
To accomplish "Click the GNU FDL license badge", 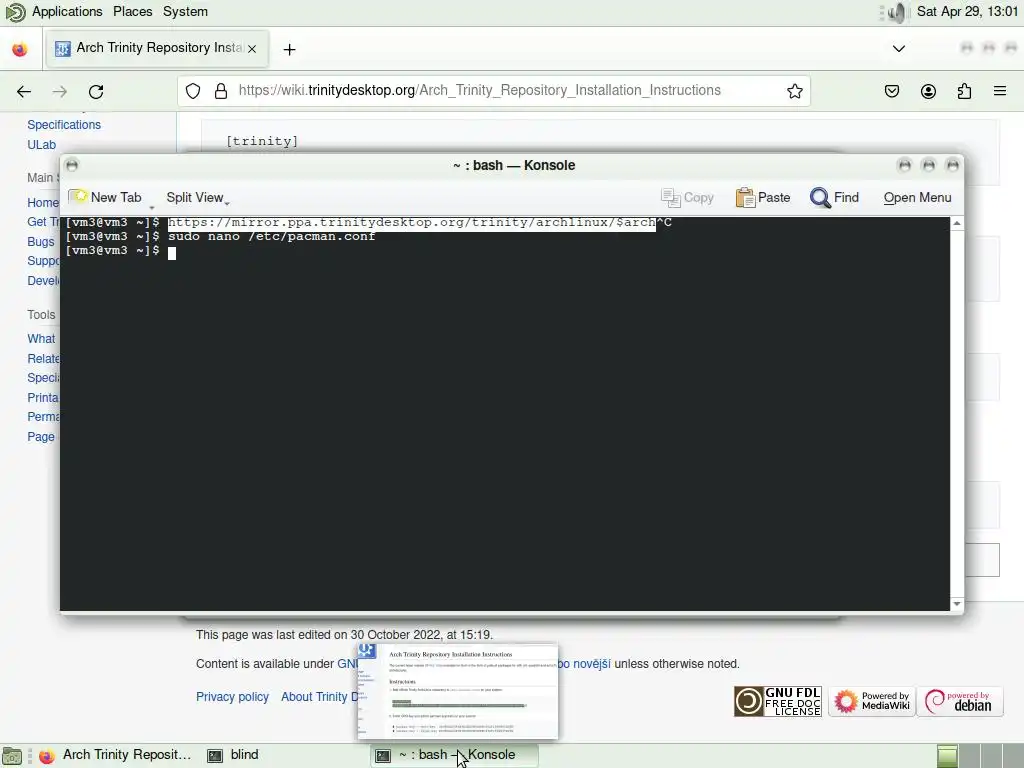I will [x=778, y=701].
